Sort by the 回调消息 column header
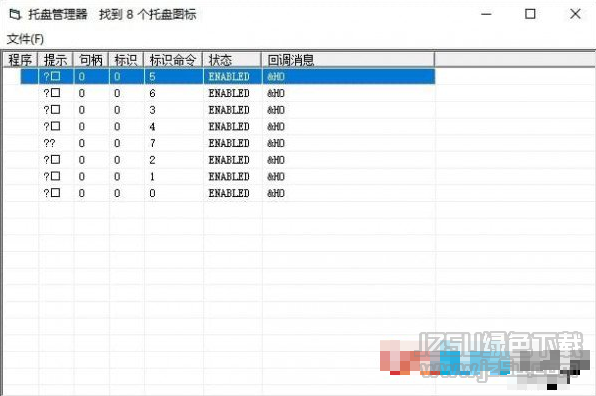Screen dimensions: 596x396 (x=348, y=60)
